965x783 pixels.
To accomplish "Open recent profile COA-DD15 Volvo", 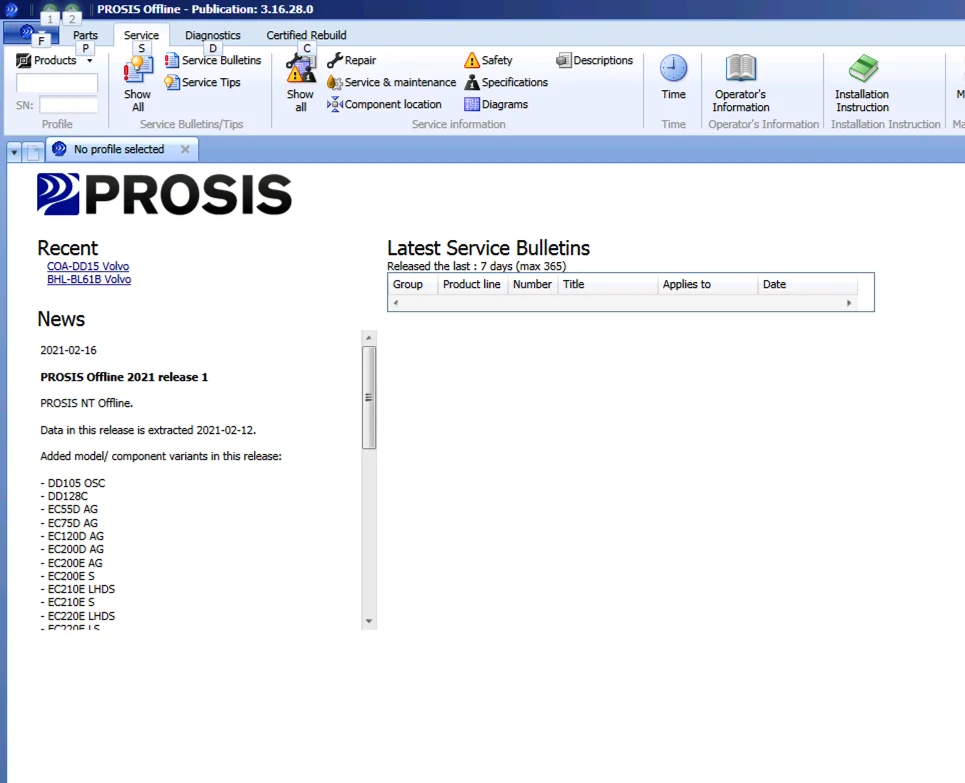I will tap(88, 266).
